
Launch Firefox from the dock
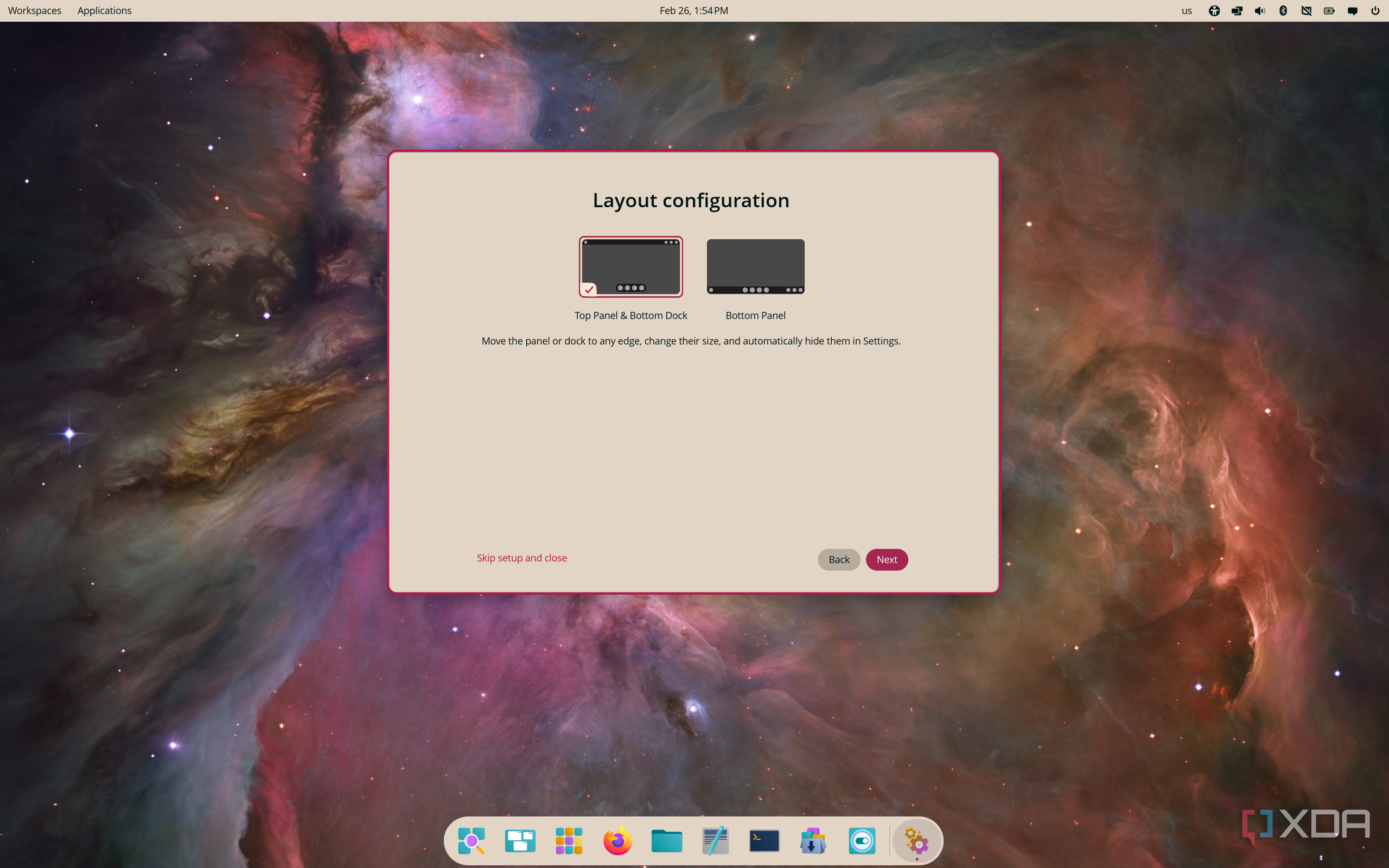[617, 841]
